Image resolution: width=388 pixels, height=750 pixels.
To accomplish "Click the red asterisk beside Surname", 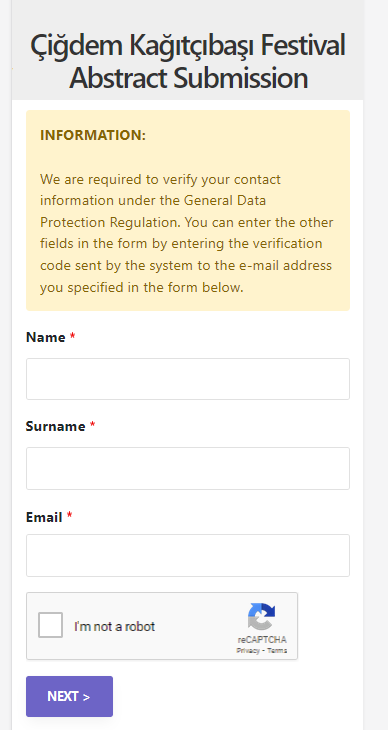I will pos(93,425).
